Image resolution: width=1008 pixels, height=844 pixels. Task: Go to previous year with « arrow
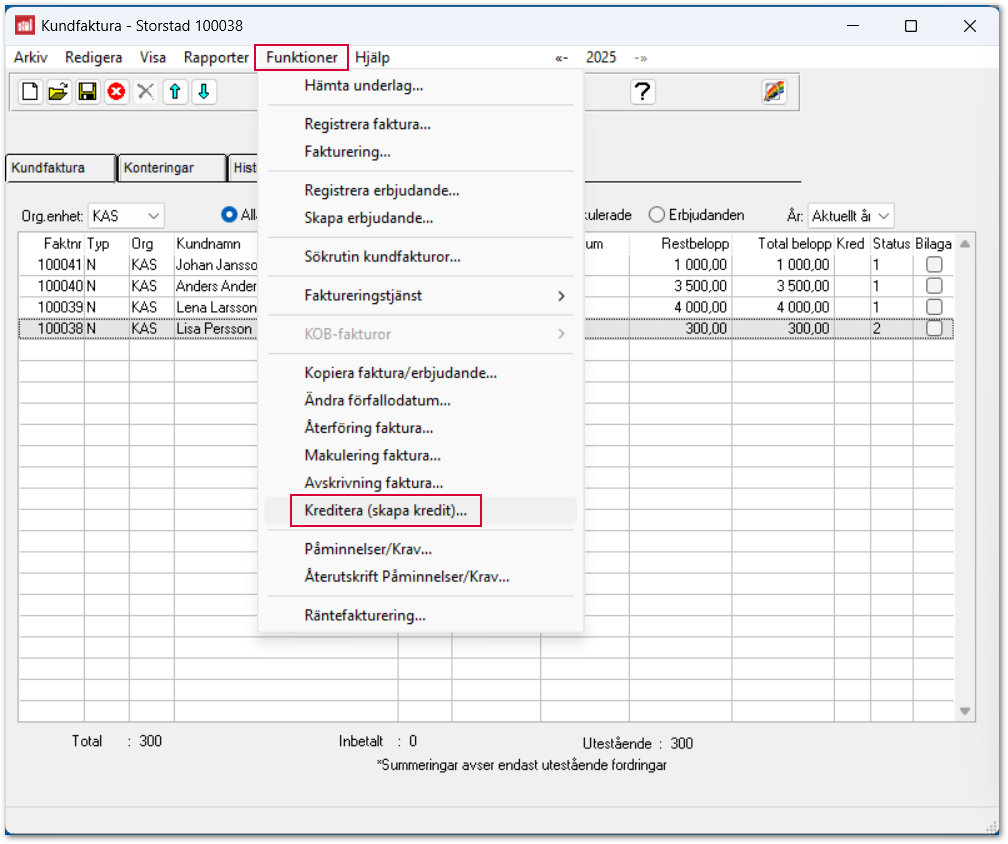(561, 58)
